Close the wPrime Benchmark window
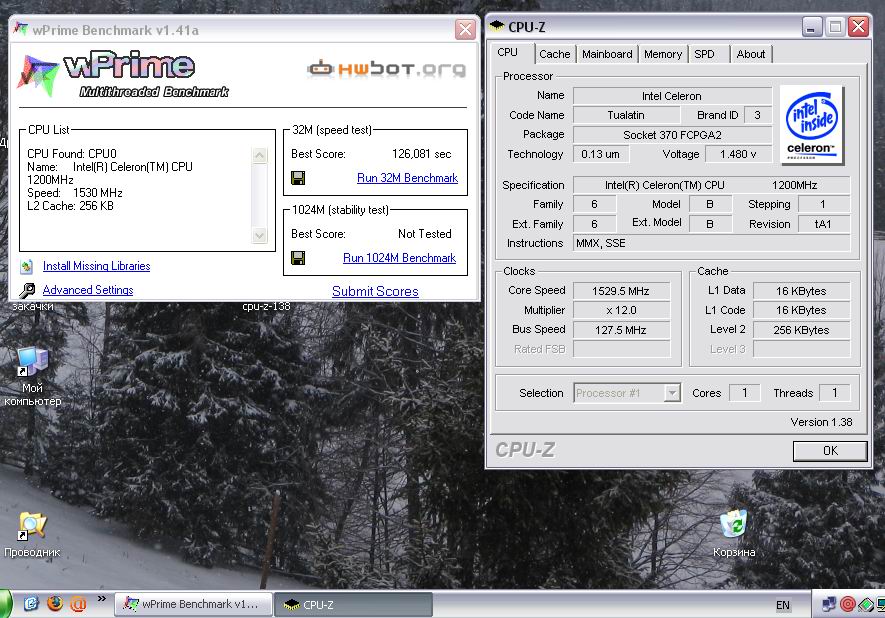Viewport: 885px width, 618px height. 465,29
